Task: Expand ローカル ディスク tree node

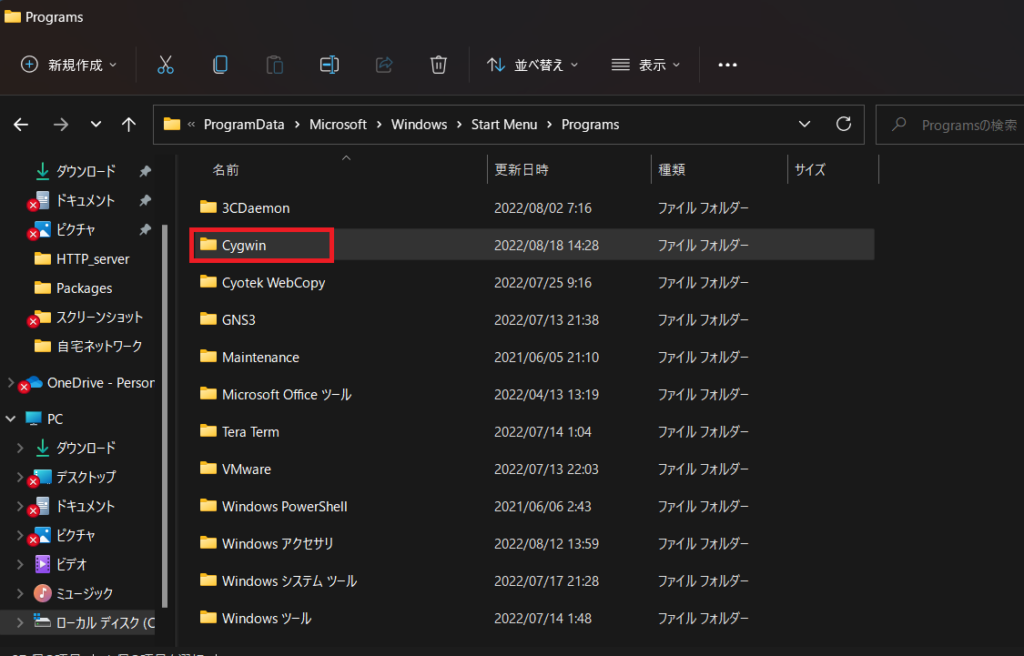Action: tap(20, 622)
